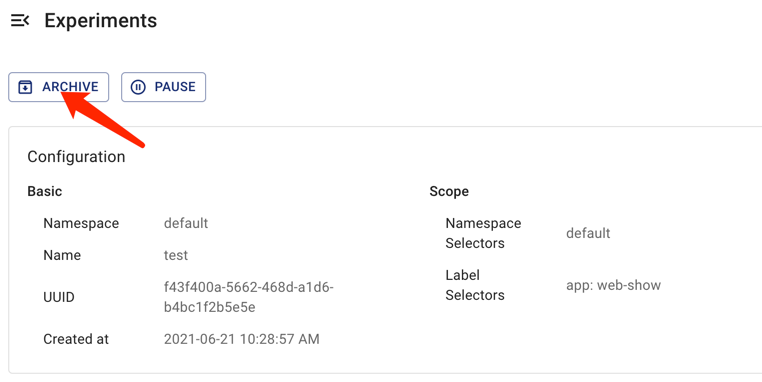Click the Experiments page title

point(101,20)
